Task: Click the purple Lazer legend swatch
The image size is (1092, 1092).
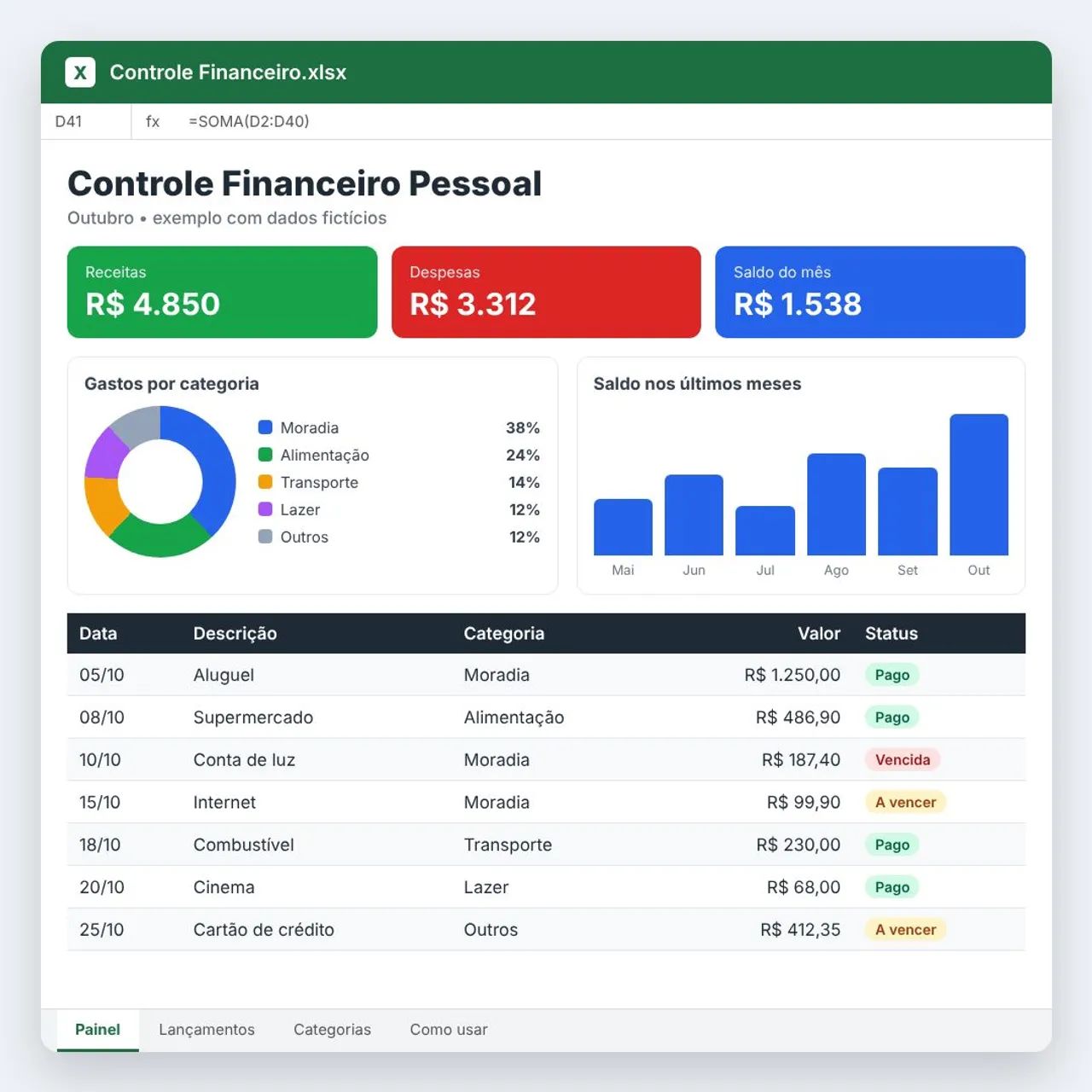Action: [265, 509]
